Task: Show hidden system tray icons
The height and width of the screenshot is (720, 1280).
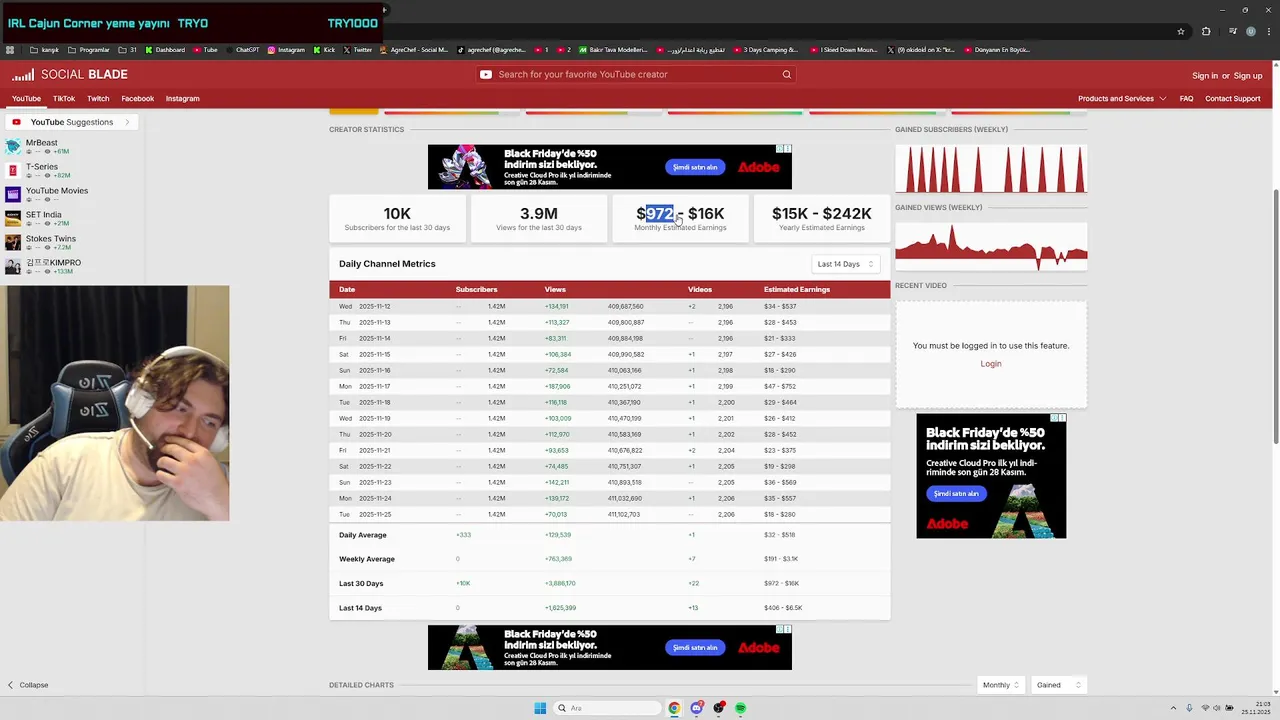Action: 1173,708
